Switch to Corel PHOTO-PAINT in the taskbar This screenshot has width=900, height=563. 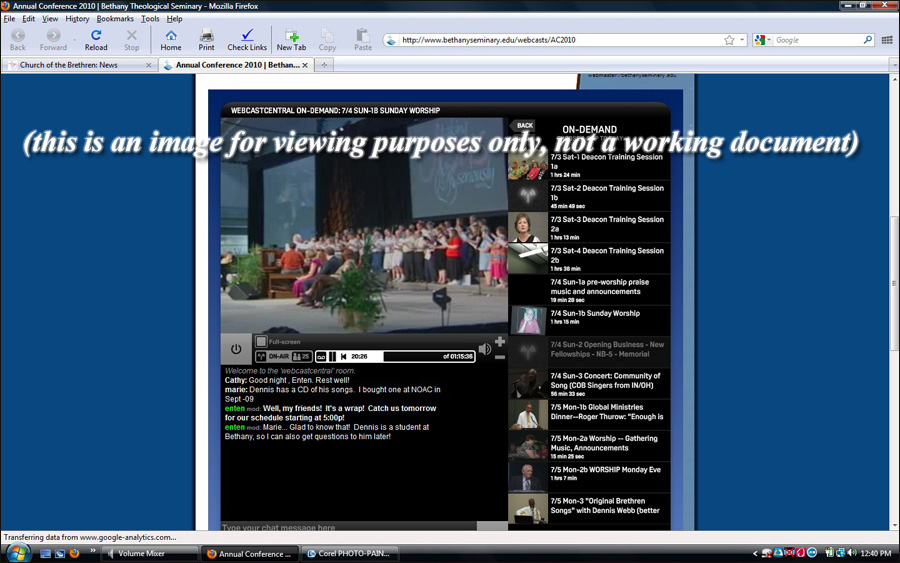350,554
